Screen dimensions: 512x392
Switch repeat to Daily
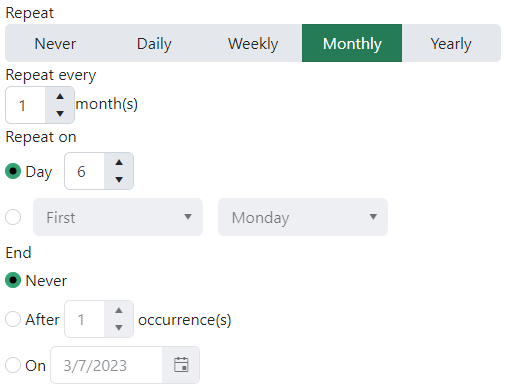tap(154, 43)
